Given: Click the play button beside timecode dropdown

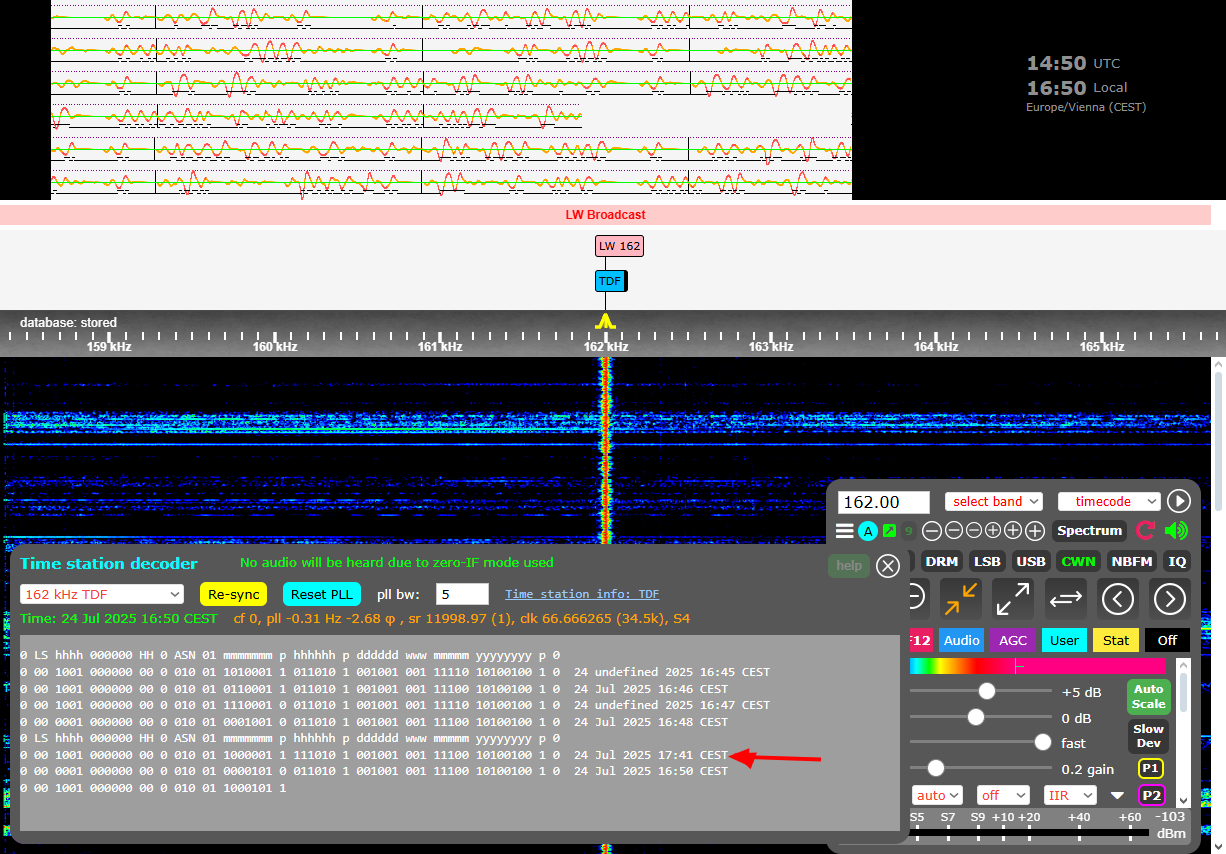Looking at the screenshot, I should click(x=1179, y=501).
